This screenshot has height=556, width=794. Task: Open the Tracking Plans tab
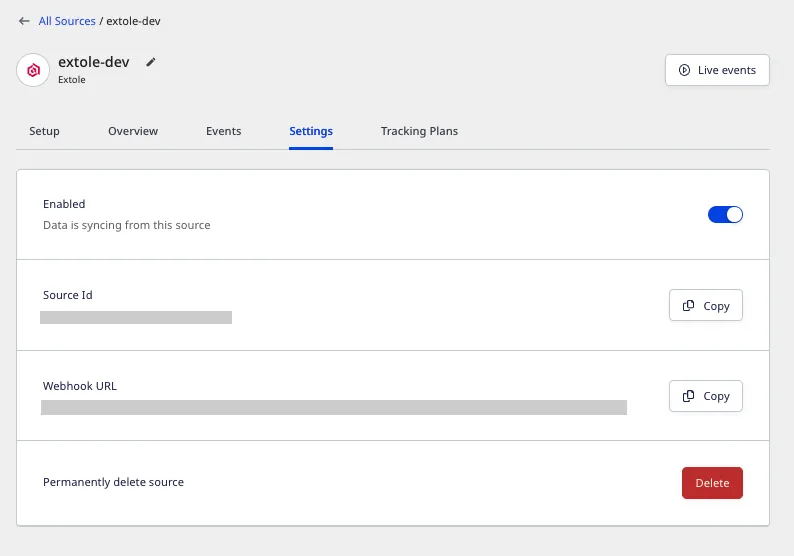[419, 131]
